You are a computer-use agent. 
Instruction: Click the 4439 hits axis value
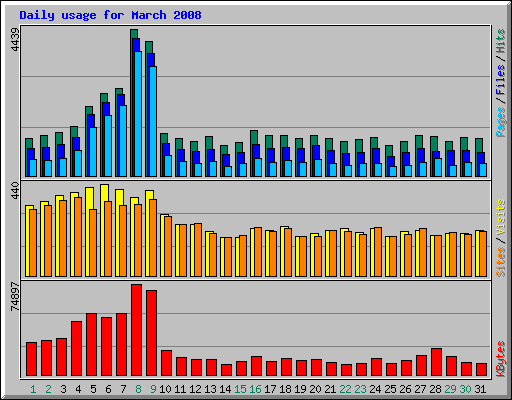[x=15, y=39]
